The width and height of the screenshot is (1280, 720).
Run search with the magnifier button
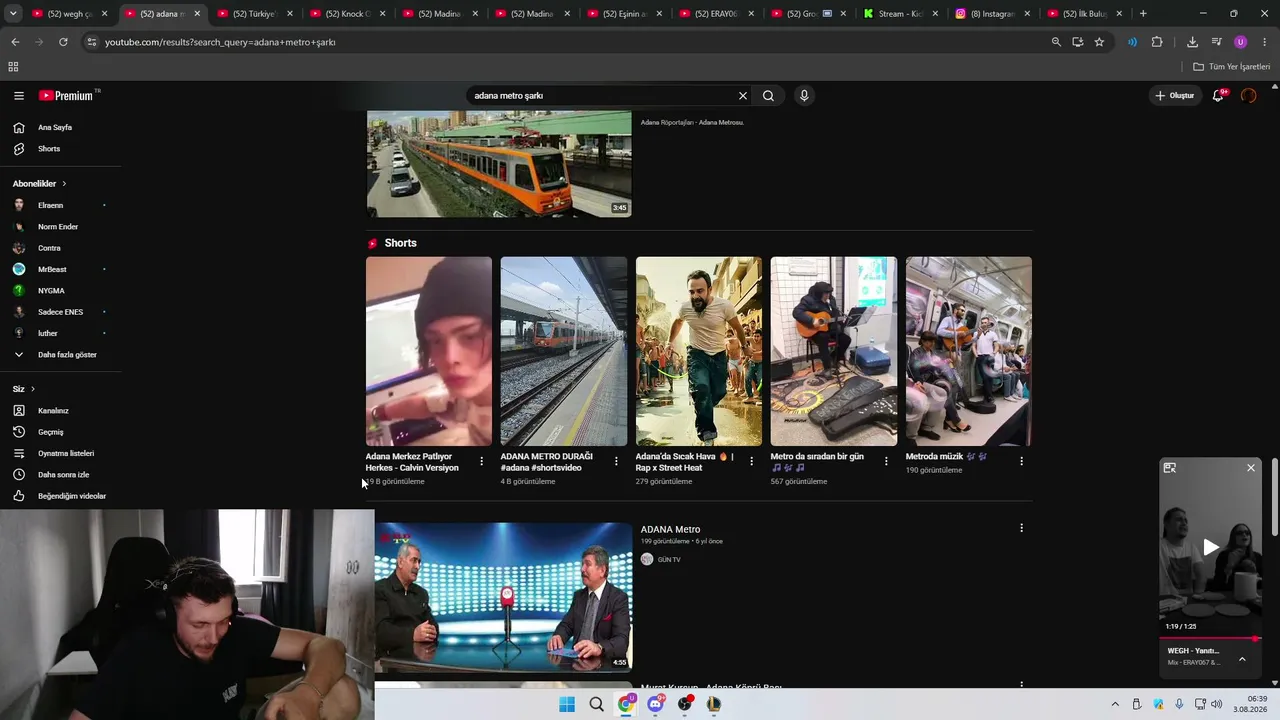click(768, 96)
